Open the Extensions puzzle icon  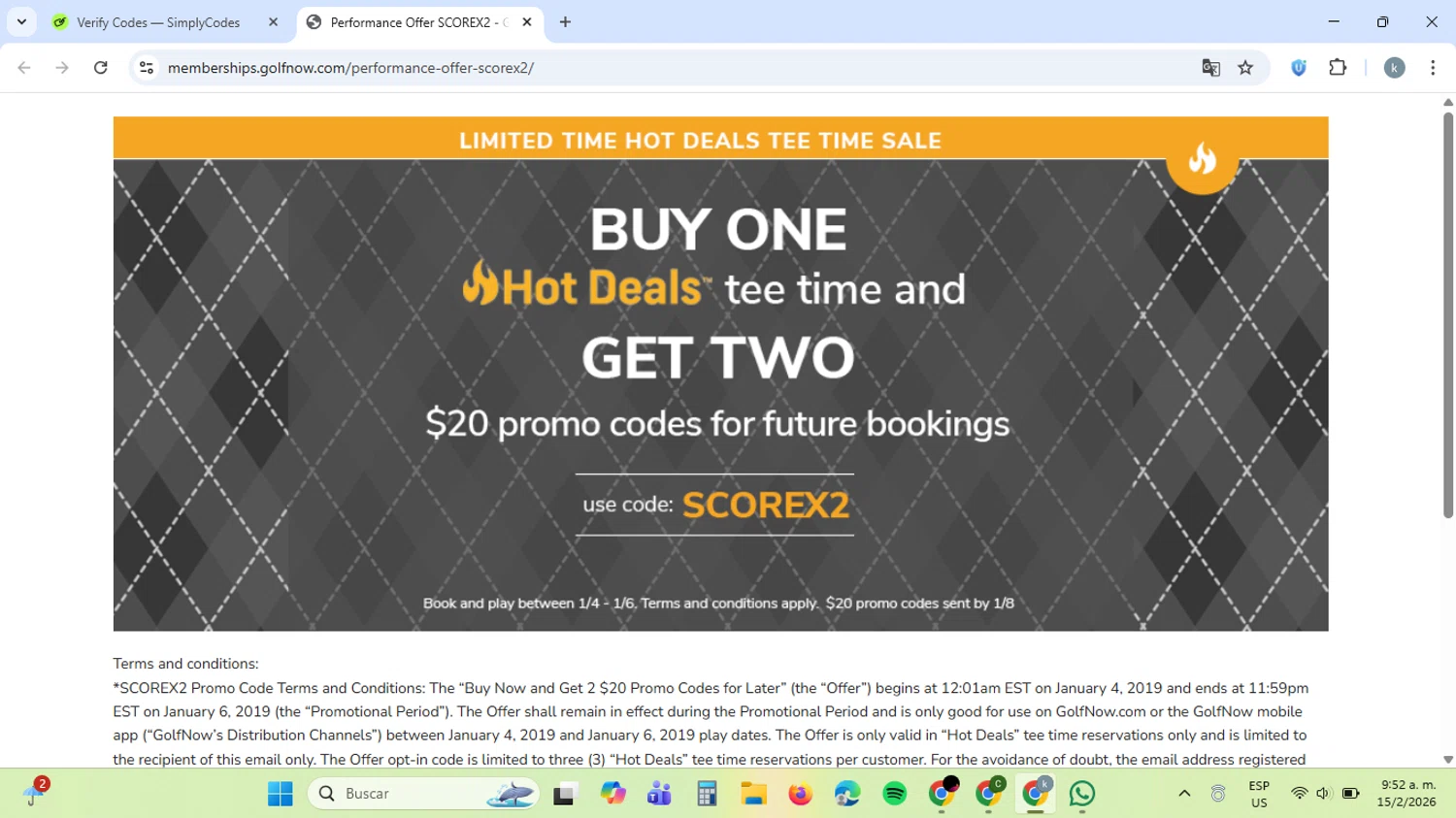(1338, 68)
